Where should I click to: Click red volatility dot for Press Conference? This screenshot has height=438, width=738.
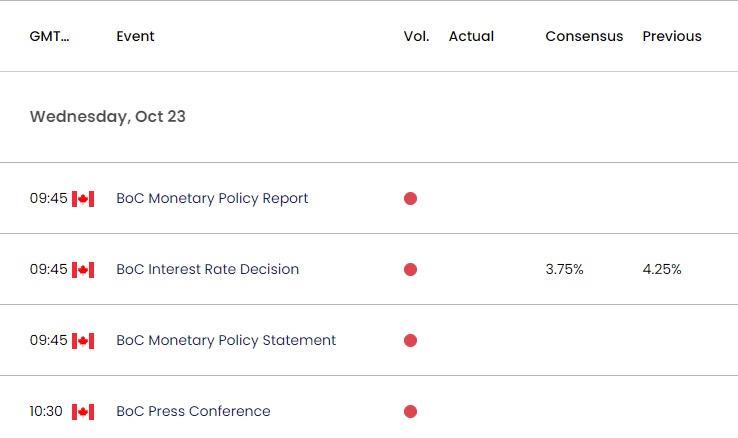410,412
